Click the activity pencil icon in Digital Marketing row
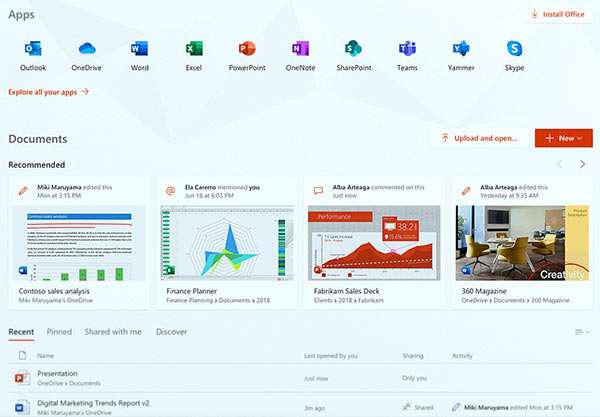The height and width of the screenshot is (417, 600). pyautogui.click(x=456, y=407)
